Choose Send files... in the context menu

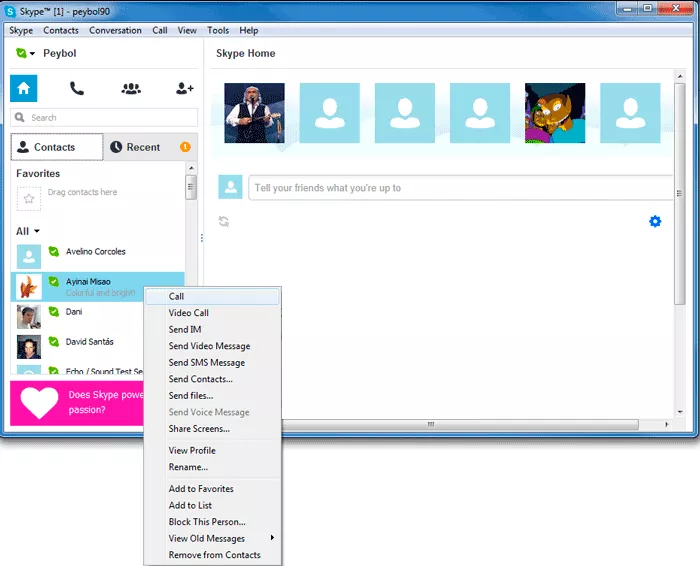coord(213,395)
